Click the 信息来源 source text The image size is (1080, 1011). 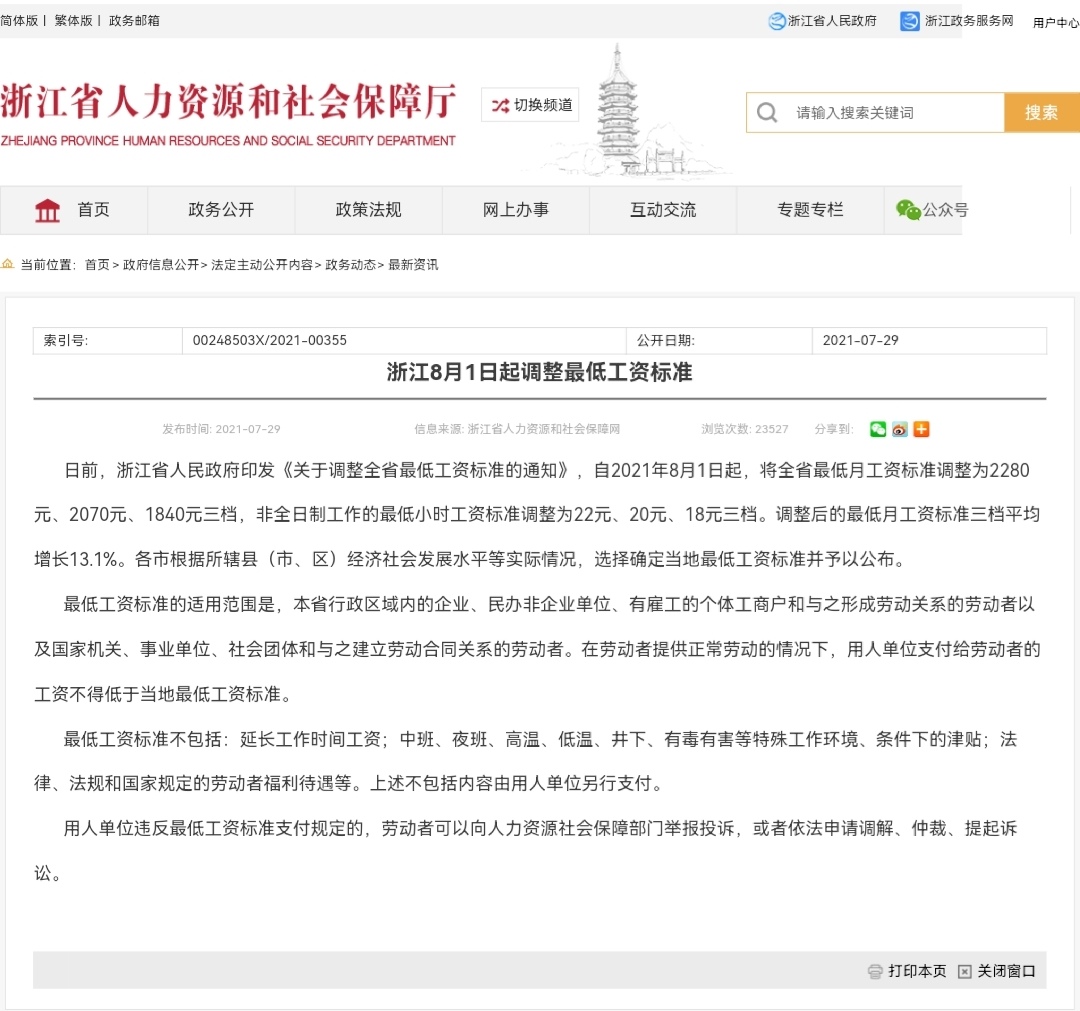point(517,429)
